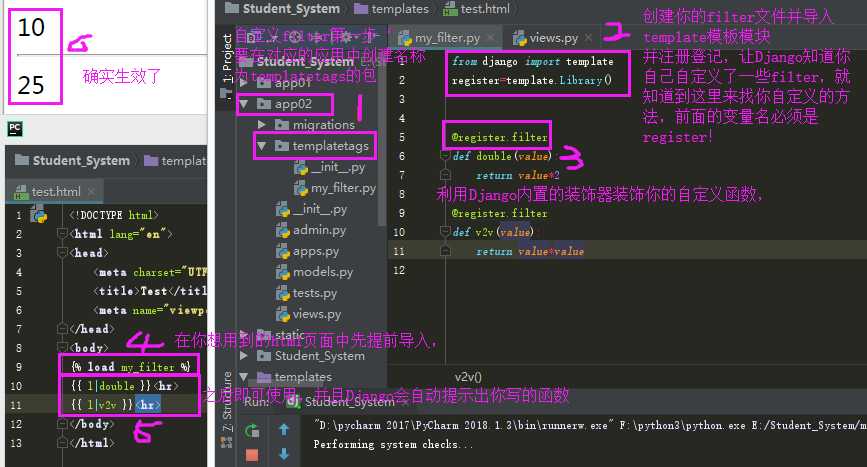Fold the html tag at line 2 in test.html
This screenshot has height=467, width=867.
coord(62,234)
